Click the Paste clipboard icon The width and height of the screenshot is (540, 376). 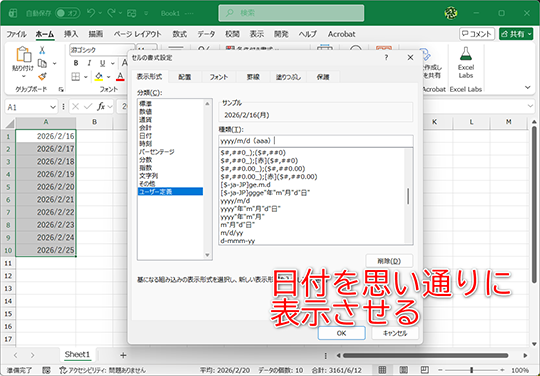tap(23, 55)
